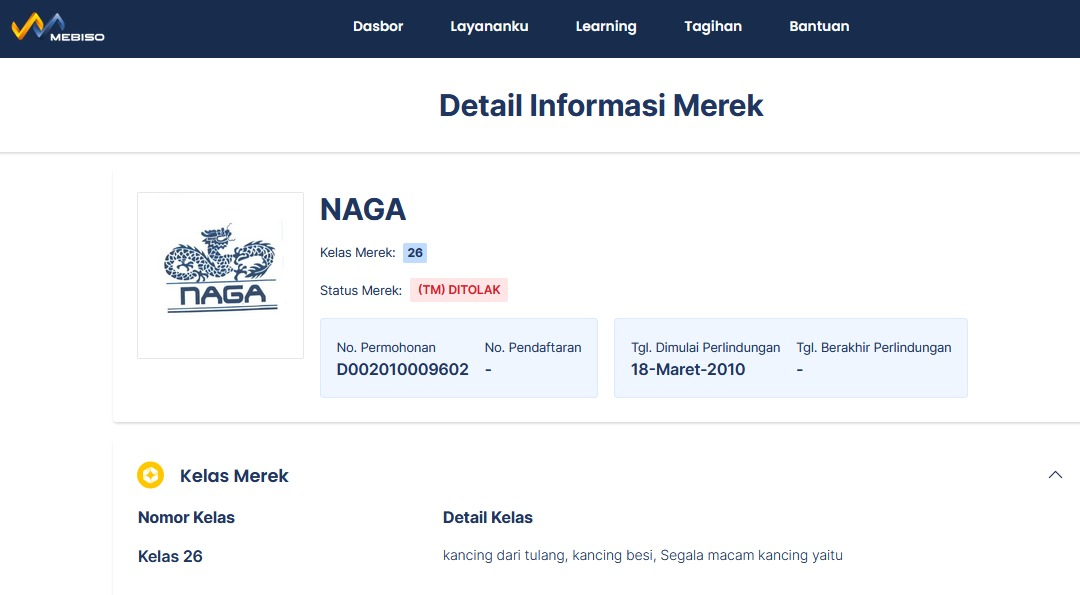1080x595 pixels.
Task: Click the Tgl. Dimulai Perlindungan label
Action: [x=705, y=348]
